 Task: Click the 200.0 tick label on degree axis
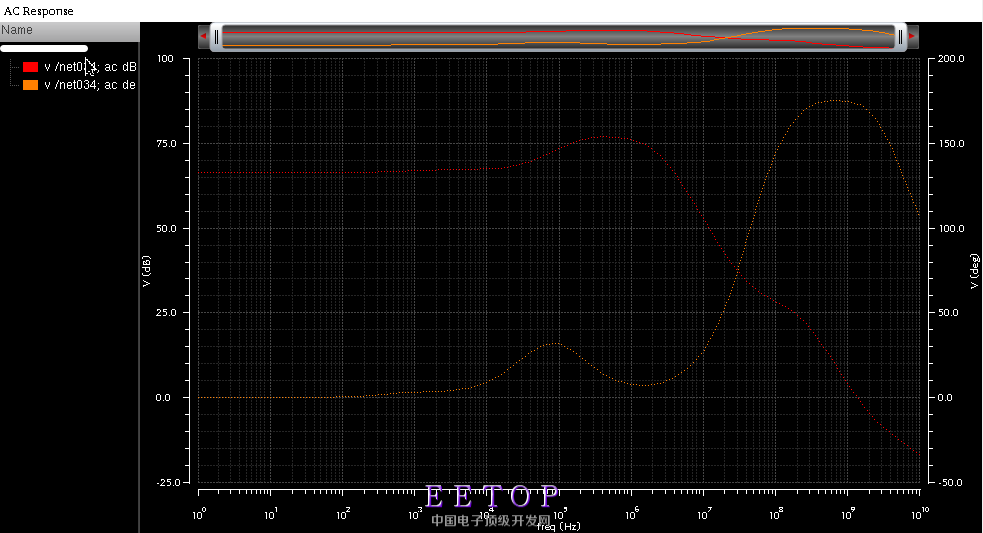951,58
